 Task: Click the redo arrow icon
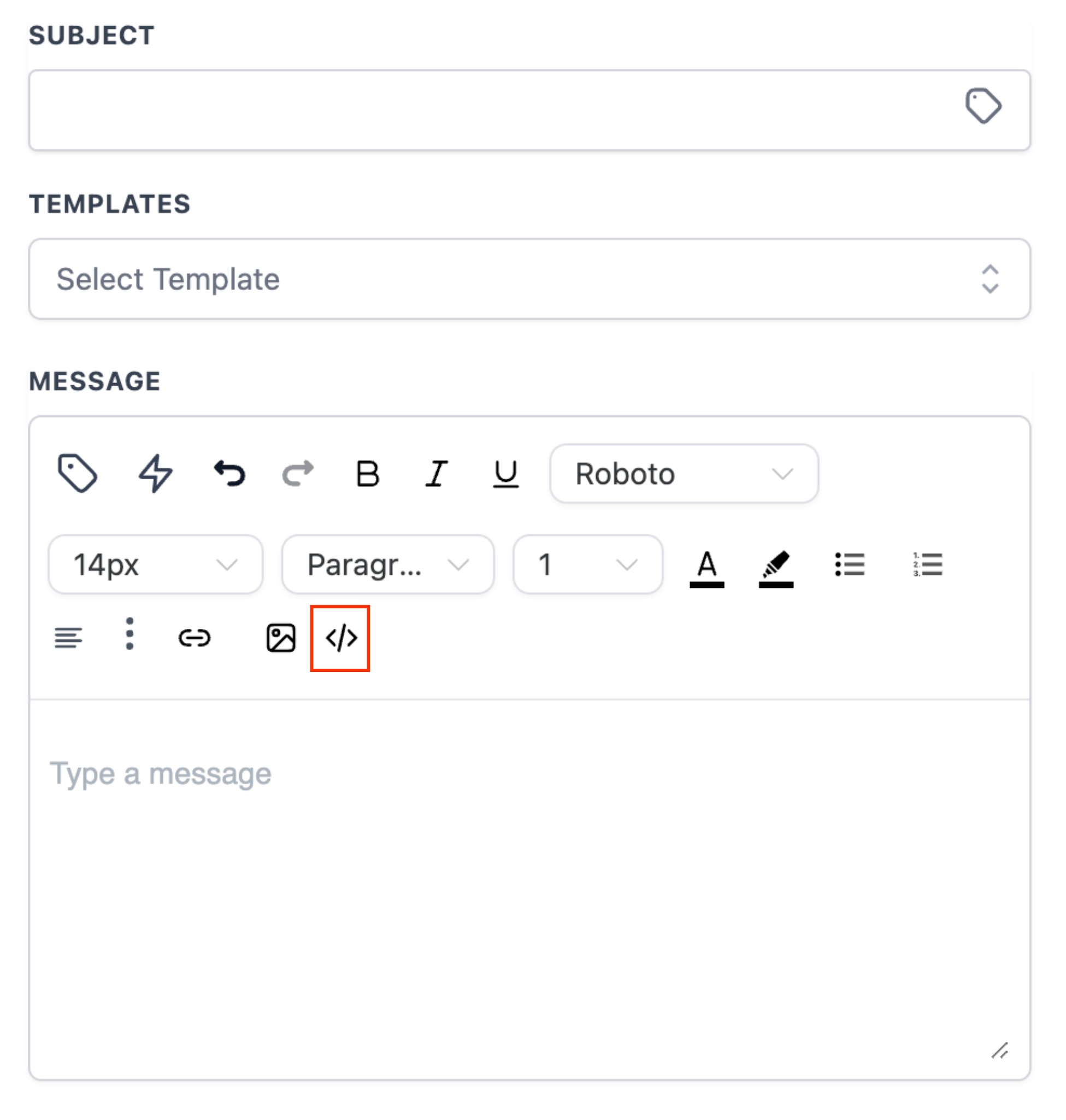(x=298, y=473)
